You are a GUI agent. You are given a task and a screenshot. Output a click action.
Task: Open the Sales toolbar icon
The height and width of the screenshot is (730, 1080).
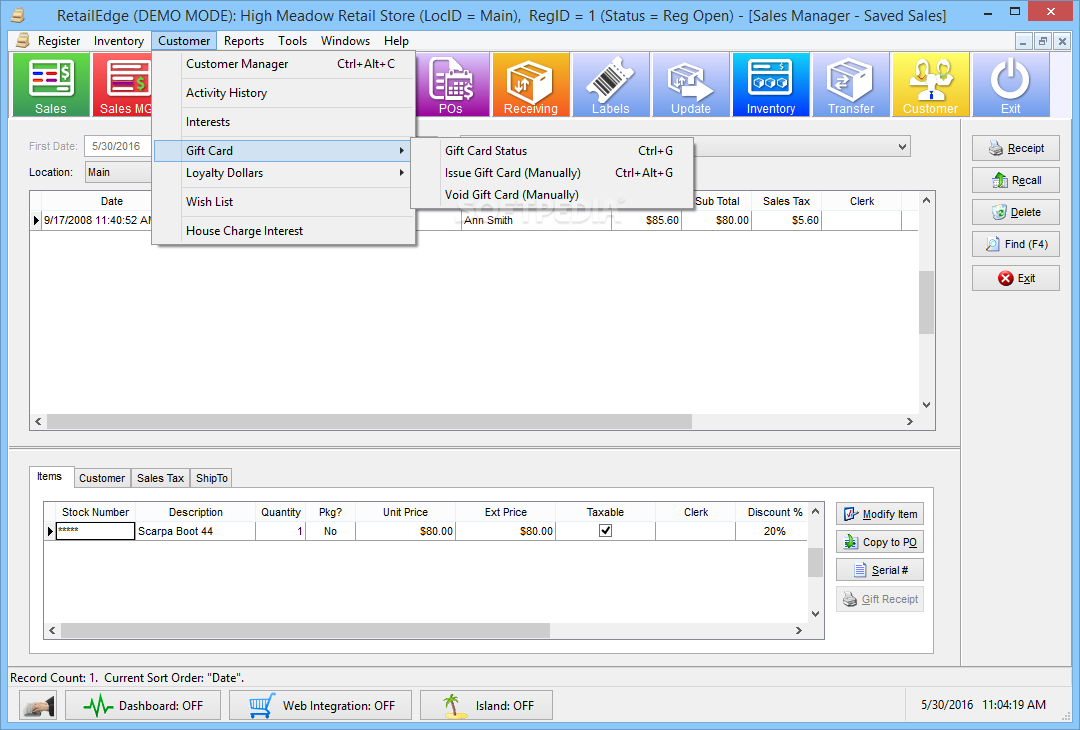51,85
